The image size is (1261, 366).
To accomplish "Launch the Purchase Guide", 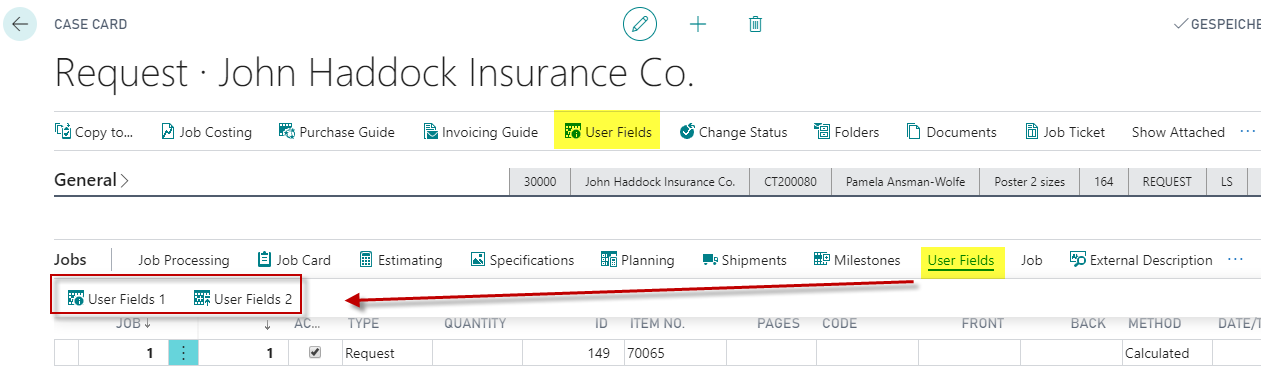I will pos(336,132).
